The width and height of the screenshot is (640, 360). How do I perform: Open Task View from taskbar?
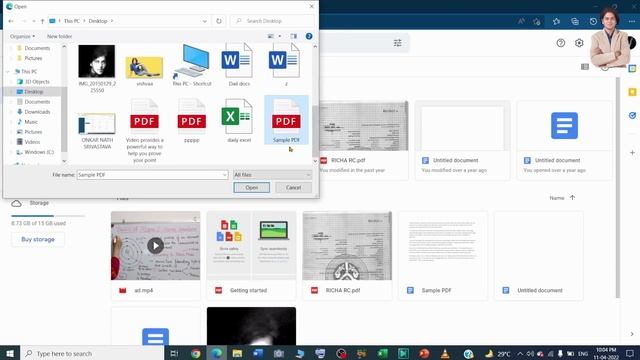pyautogui.click(x=175, y=353)
